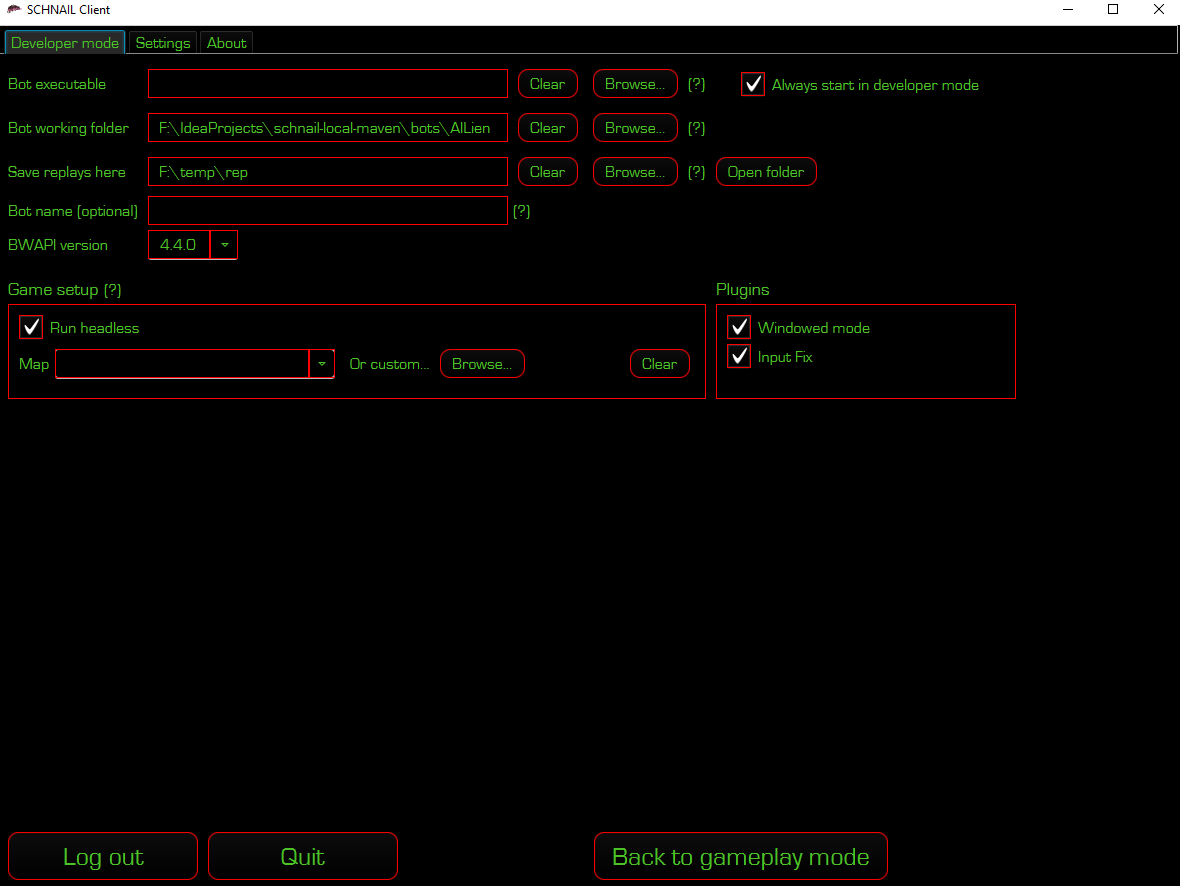Close the SCHNAIL Client window
1180x888 pixels.
tap(1158, 10)
